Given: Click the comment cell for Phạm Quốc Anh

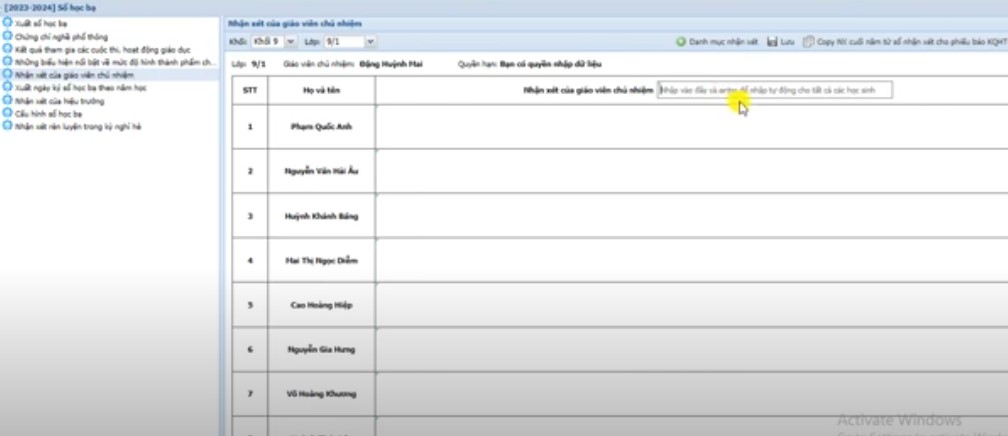Looking at the screenshot, I should (690, 127).
